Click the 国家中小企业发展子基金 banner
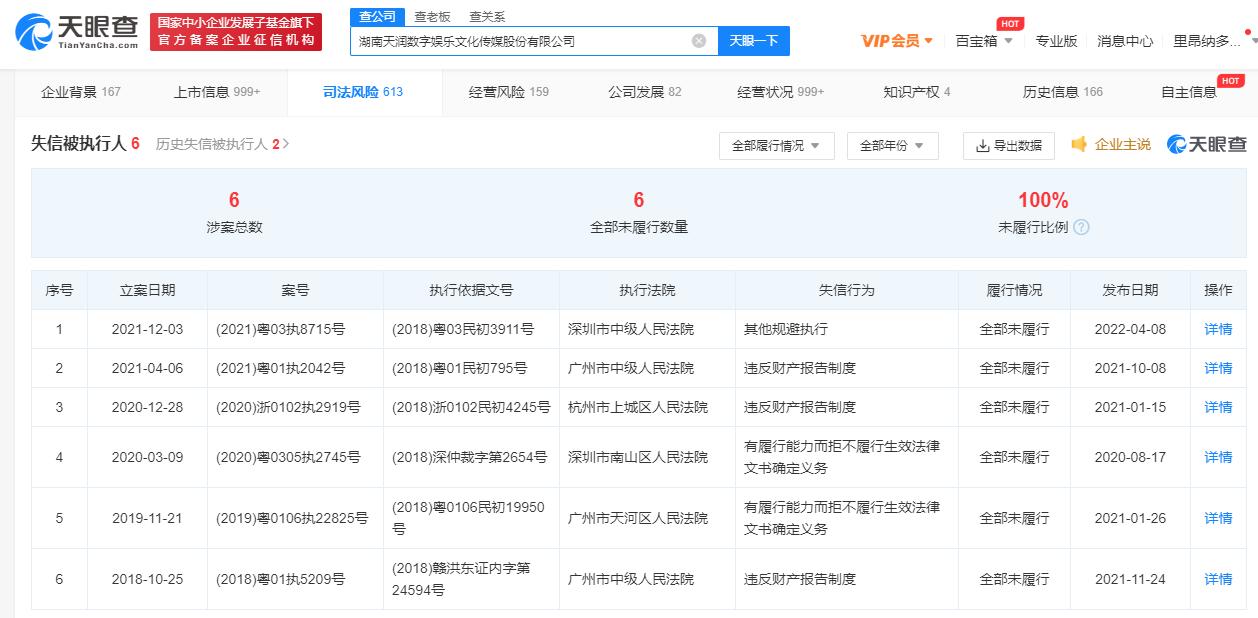Image resolution: width=1258 pixels, height=618 pixels. (x=235, y=32)
